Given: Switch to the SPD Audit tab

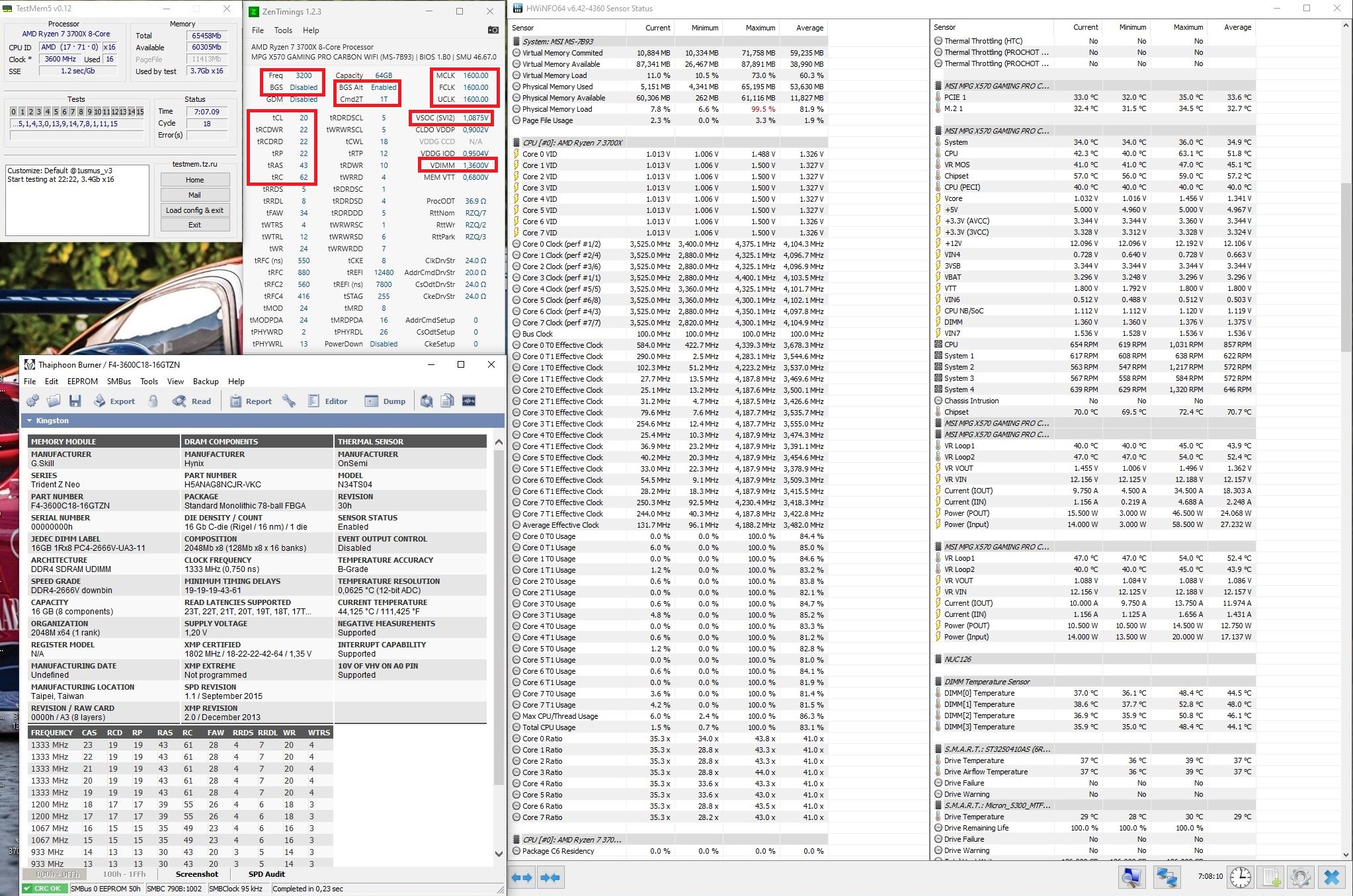Looking at the screenshot, I should [x=266, y=874].
